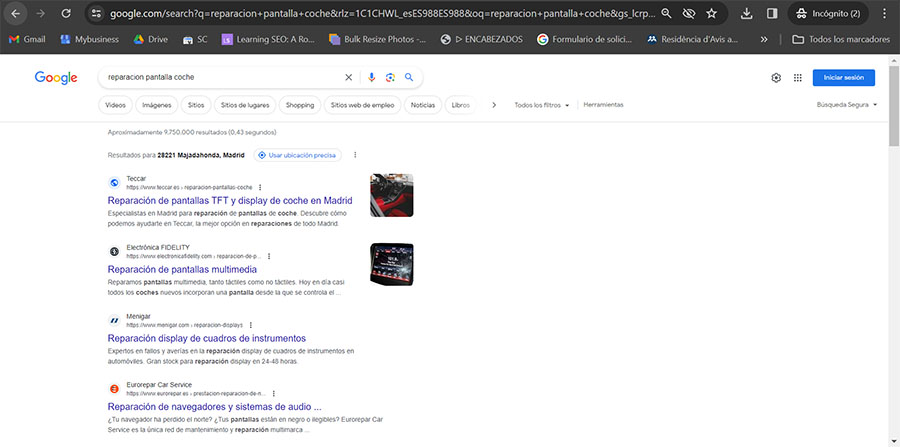Select the Sitios filter
Image resolution: width=900 pixels, height=447 pixels.
(196, 105)
